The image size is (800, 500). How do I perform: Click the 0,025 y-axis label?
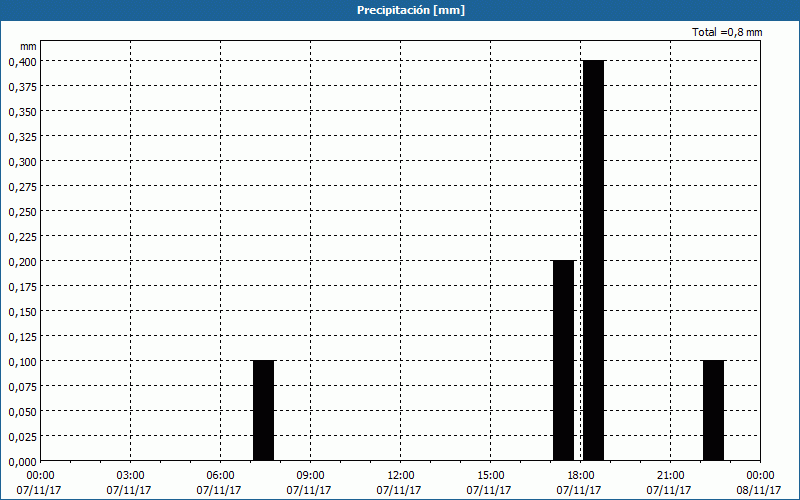22,436
